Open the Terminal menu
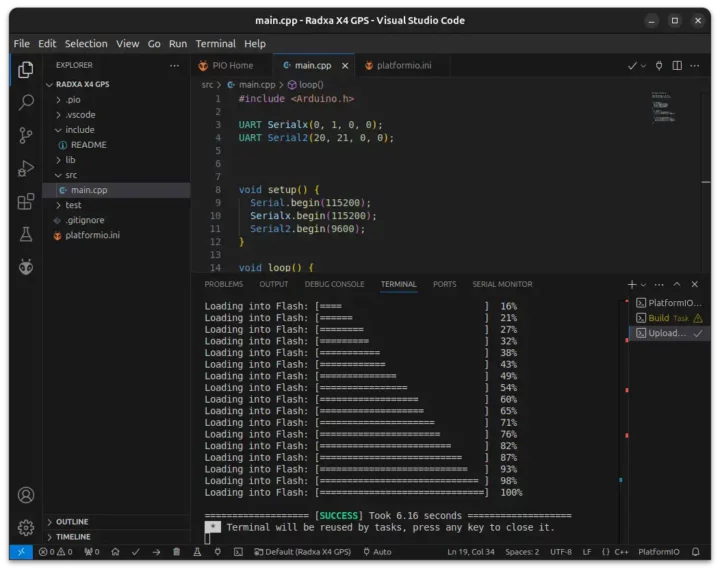 pyautogui.click(x=215, y=44)
